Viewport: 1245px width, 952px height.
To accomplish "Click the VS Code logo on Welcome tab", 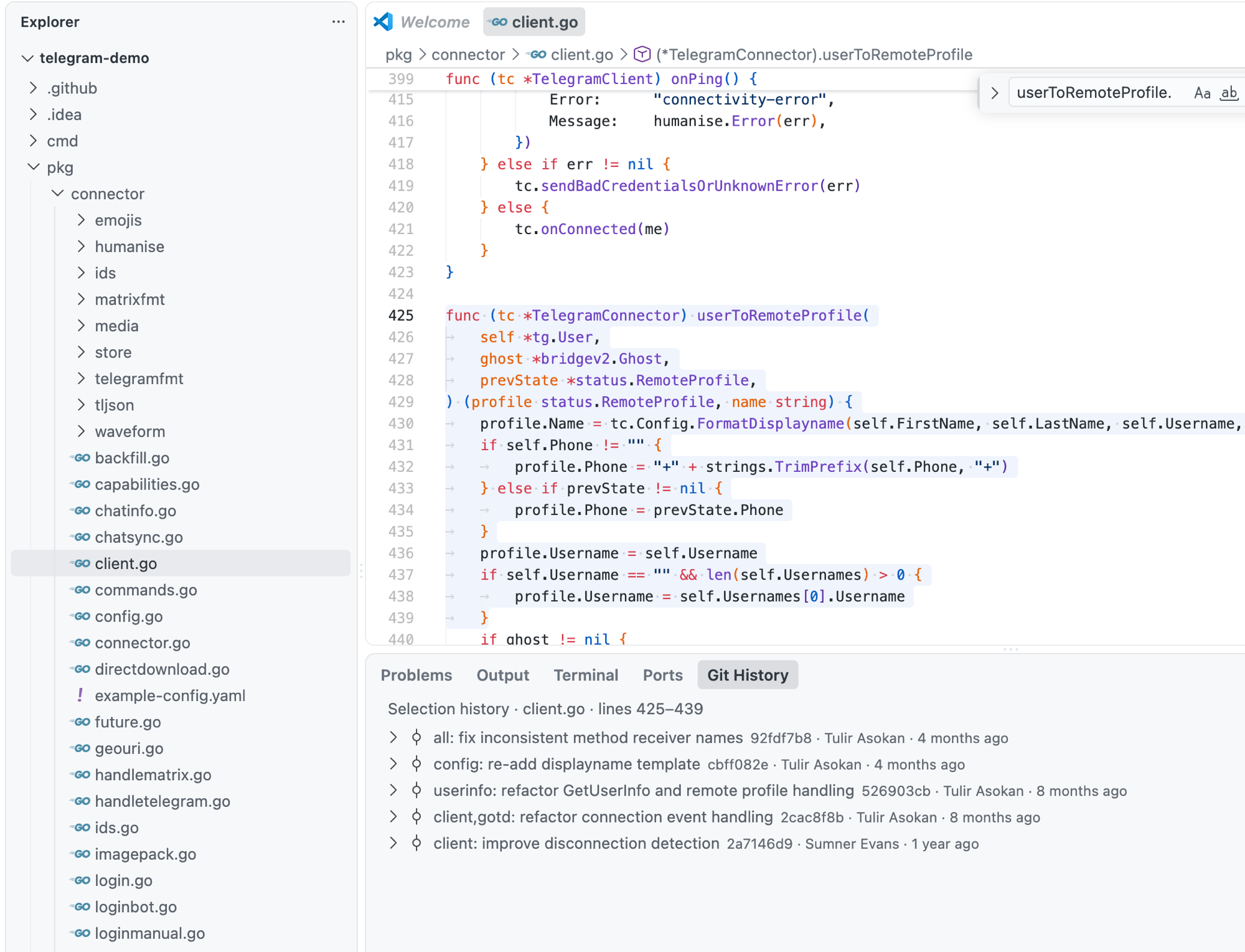I will click(x=383, y=22).
